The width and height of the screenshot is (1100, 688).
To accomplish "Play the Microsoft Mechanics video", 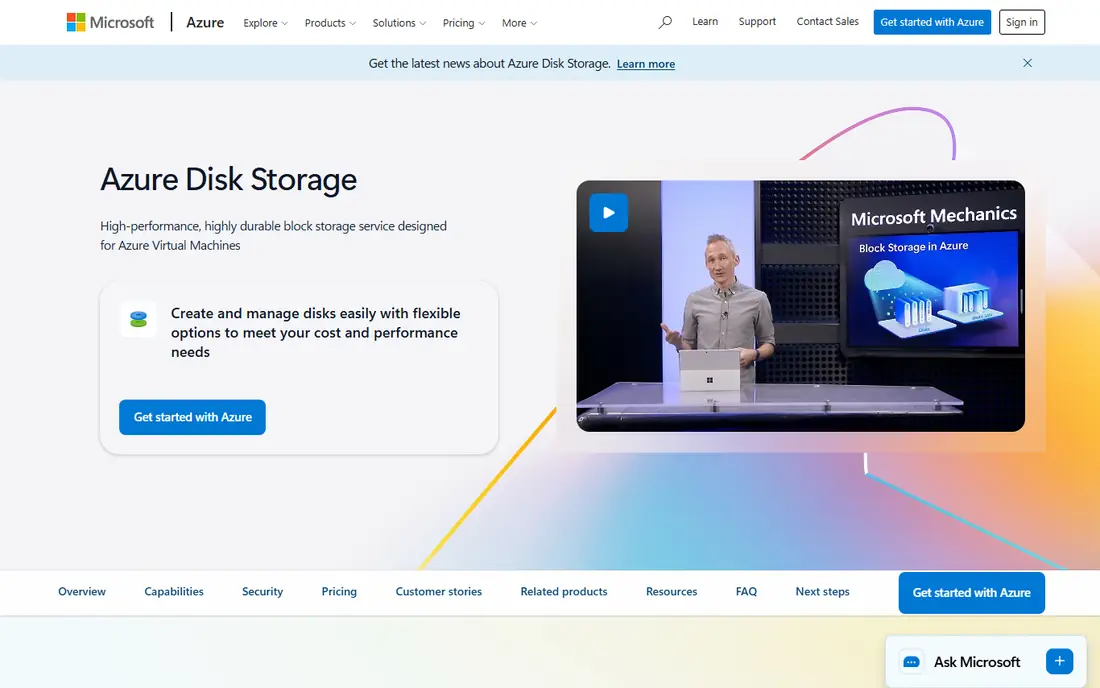I will (608, 213).
